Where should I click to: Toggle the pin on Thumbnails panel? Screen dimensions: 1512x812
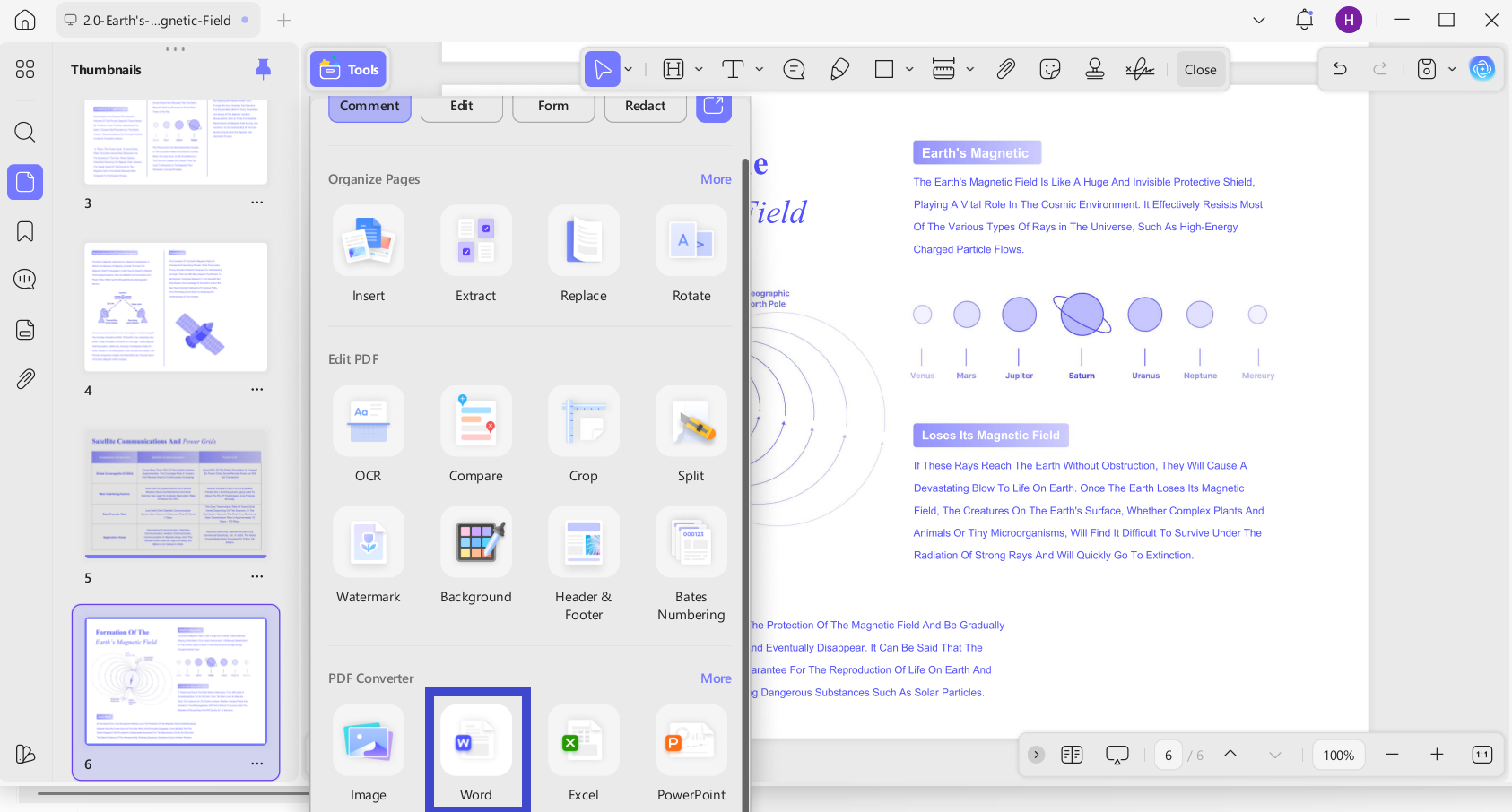click(x=263, y=69)
